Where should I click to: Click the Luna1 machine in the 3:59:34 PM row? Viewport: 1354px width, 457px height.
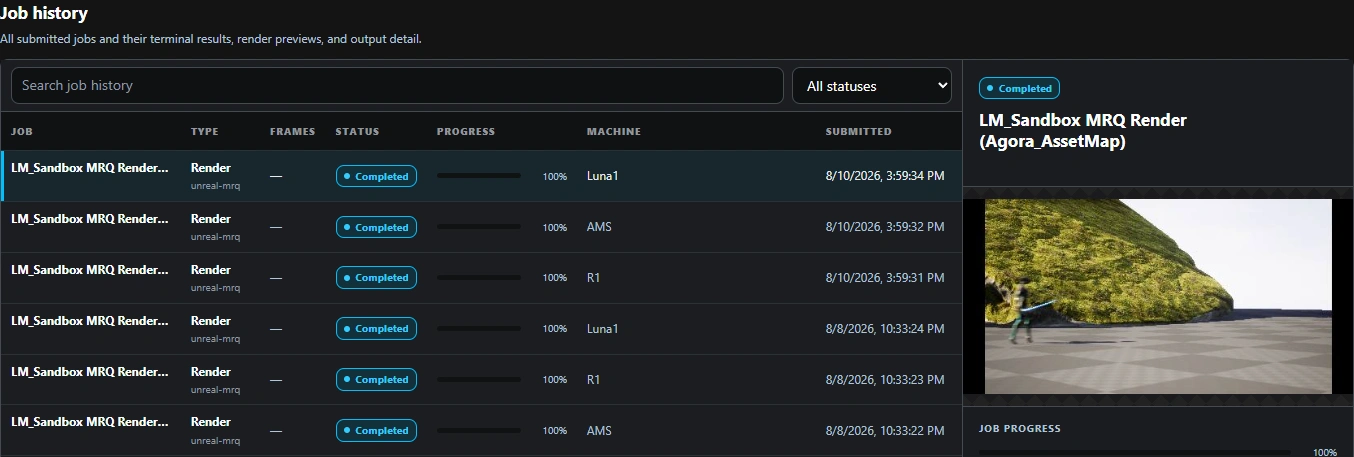tap(603, 176)
